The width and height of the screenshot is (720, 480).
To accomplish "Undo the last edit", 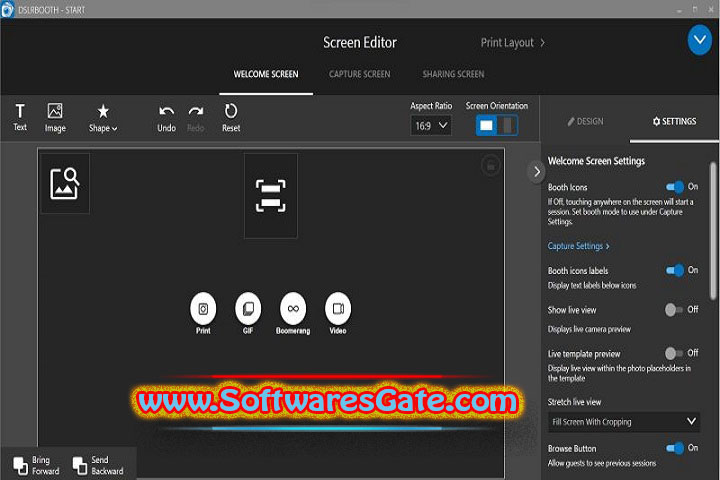I will [x=166, y=119].
